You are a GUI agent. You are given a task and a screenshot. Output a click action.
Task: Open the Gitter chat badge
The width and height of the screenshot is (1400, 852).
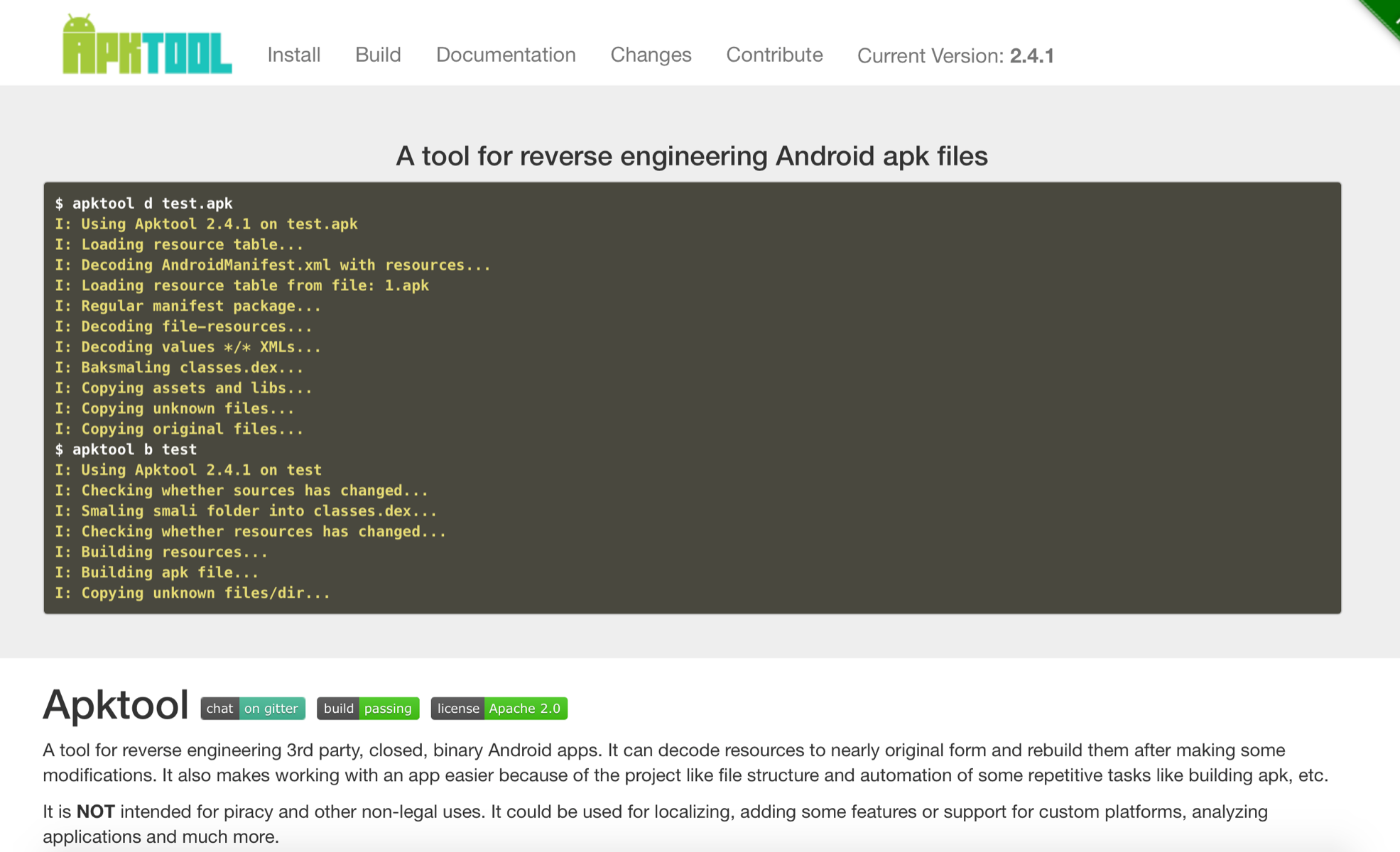click(253, 708)
